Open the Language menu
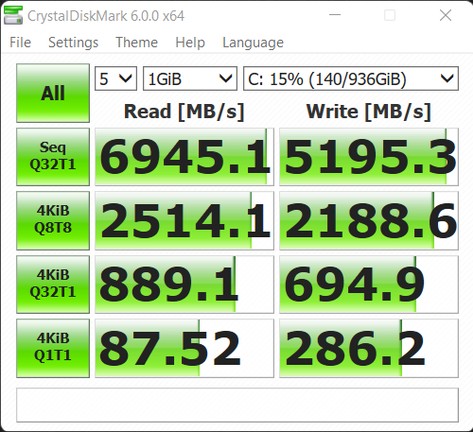 pyautogui.click(x=253, y=43)
